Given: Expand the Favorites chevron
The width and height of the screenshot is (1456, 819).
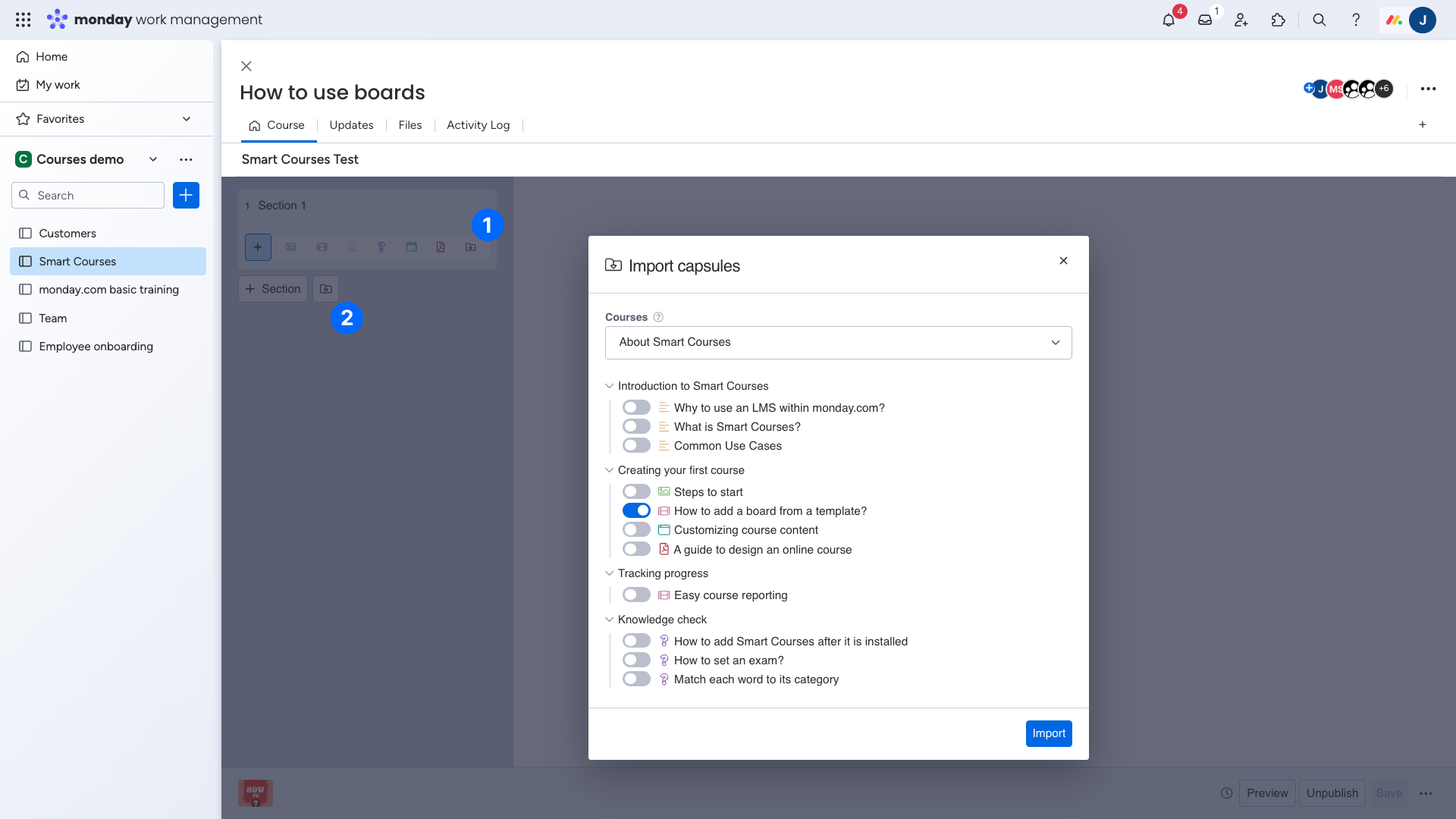Looking at the screenshot, I should pyautogui.click(x=187, y=119).
